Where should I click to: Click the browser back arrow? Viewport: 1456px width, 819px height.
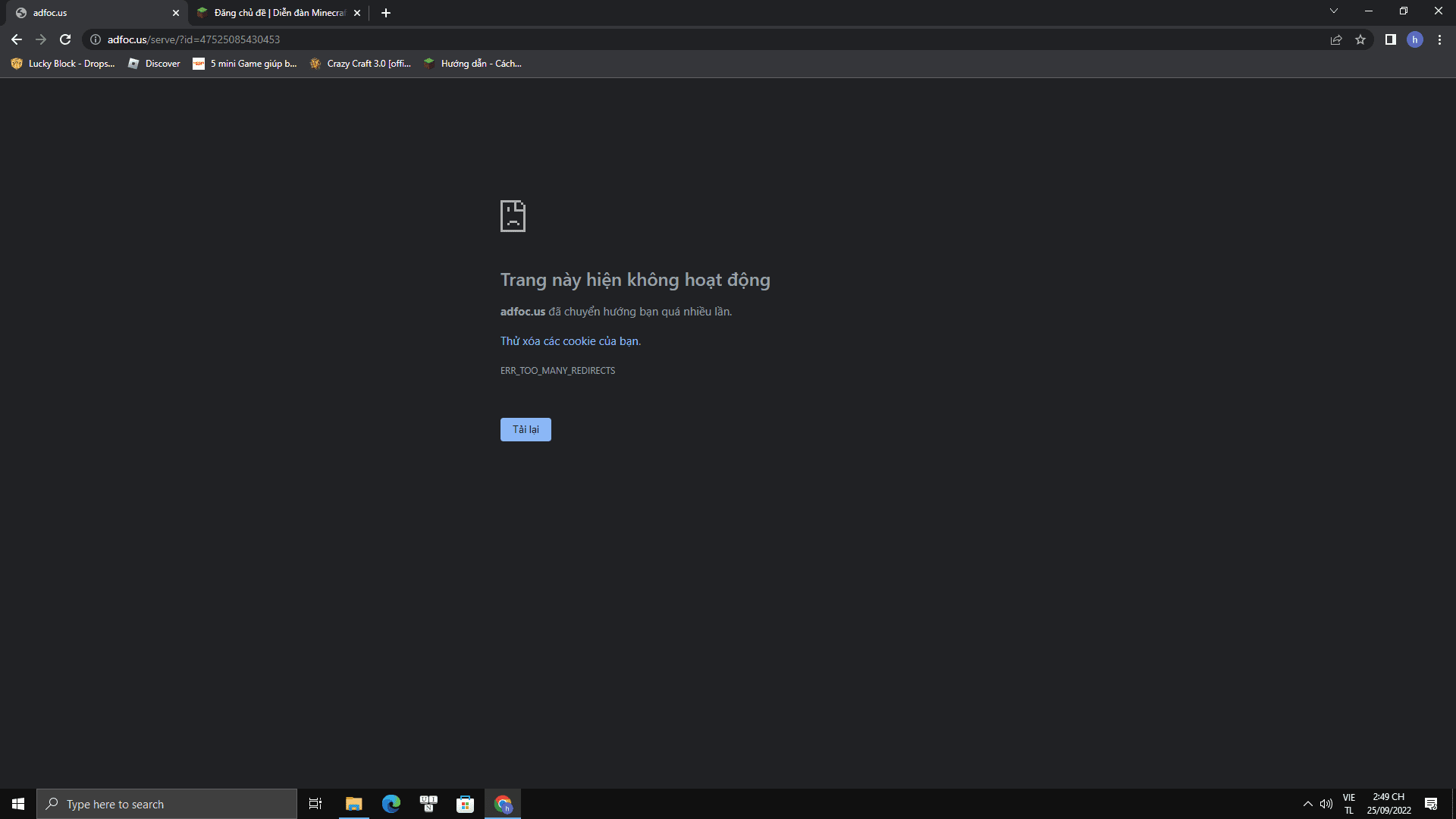[x=17, y=39]
